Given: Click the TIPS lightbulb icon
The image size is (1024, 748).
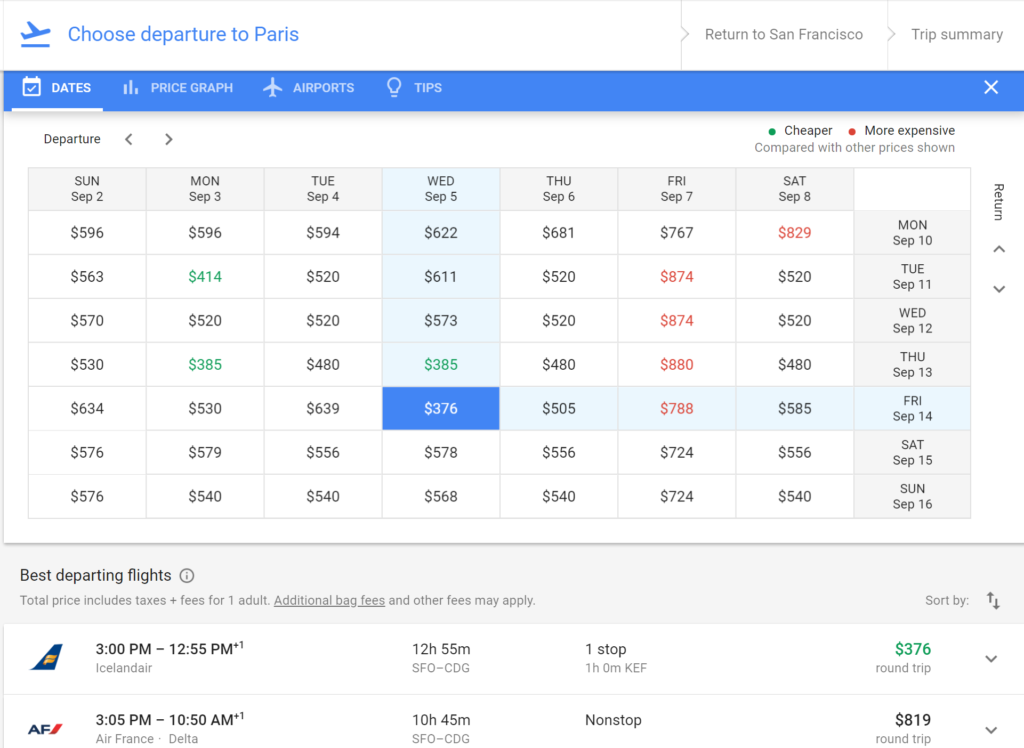Looking at the screenshot, I should [x=393, y=87].
